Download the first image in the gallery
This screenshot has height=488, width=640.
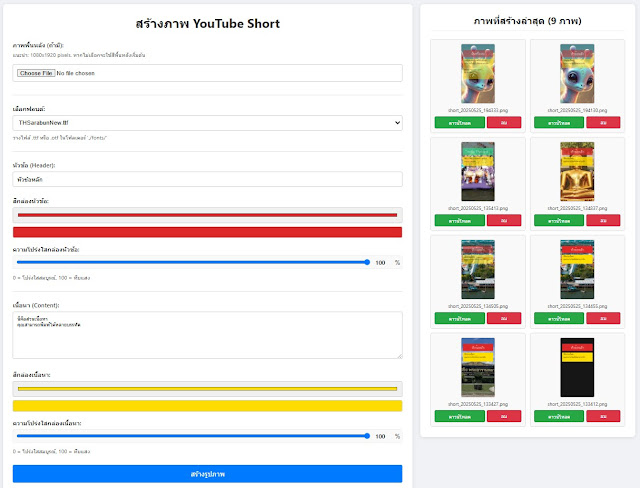tap(459, 122)
